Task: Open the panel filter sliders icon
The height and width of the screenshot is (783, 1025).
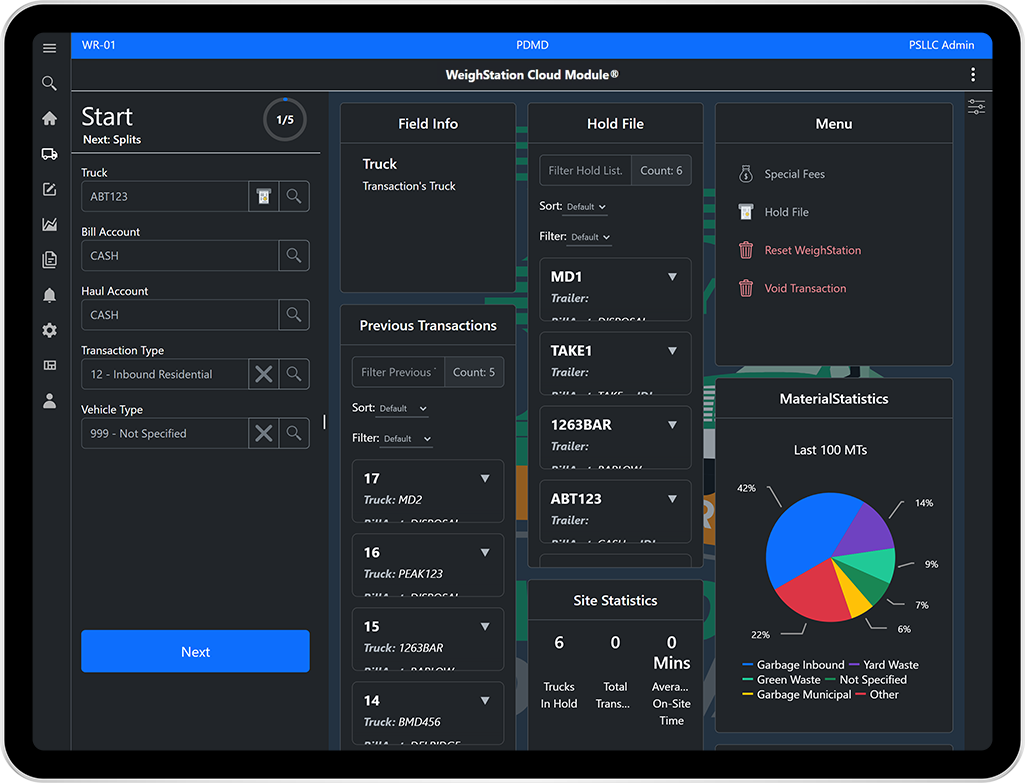Action: [x=977, y=107]
